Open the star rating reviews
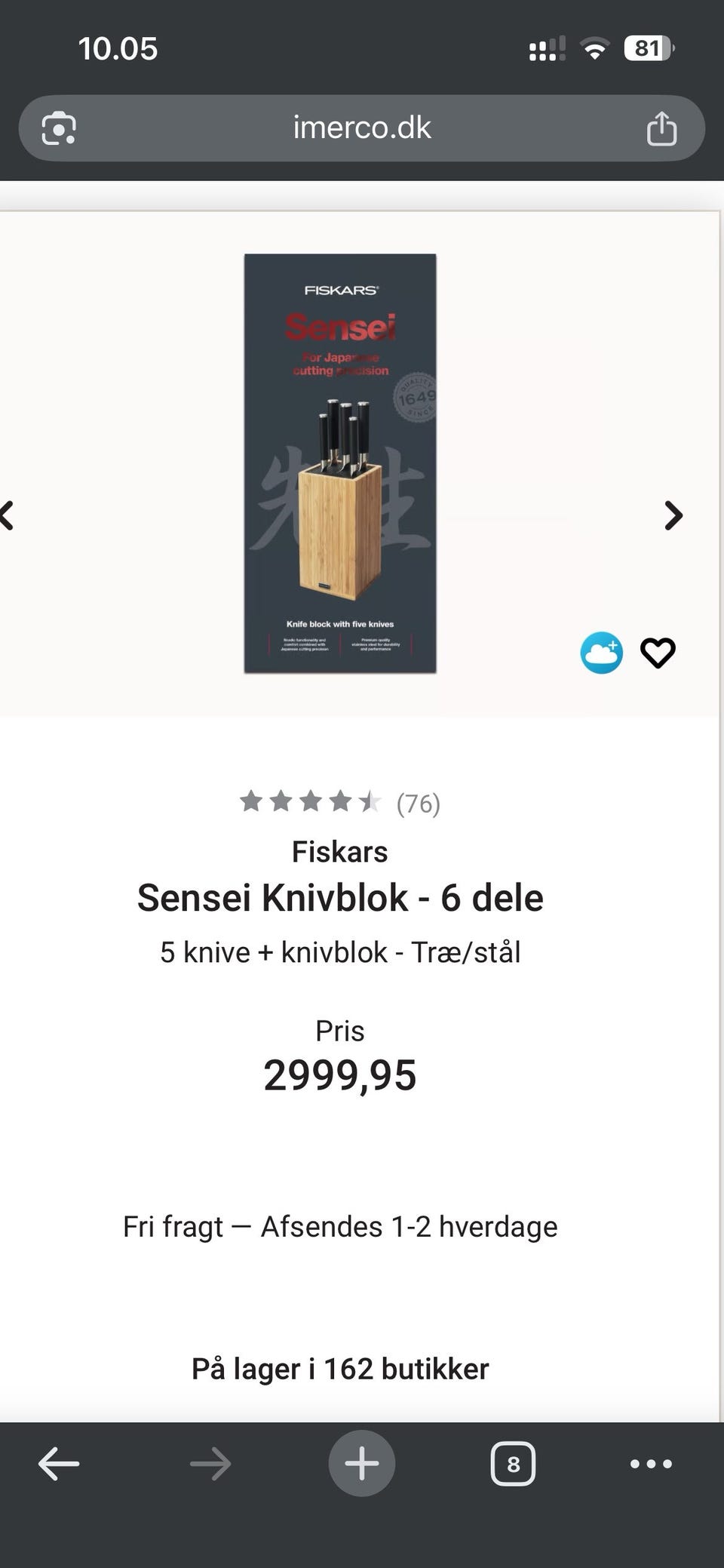724x1568 pixels. (x=310, y=801)
